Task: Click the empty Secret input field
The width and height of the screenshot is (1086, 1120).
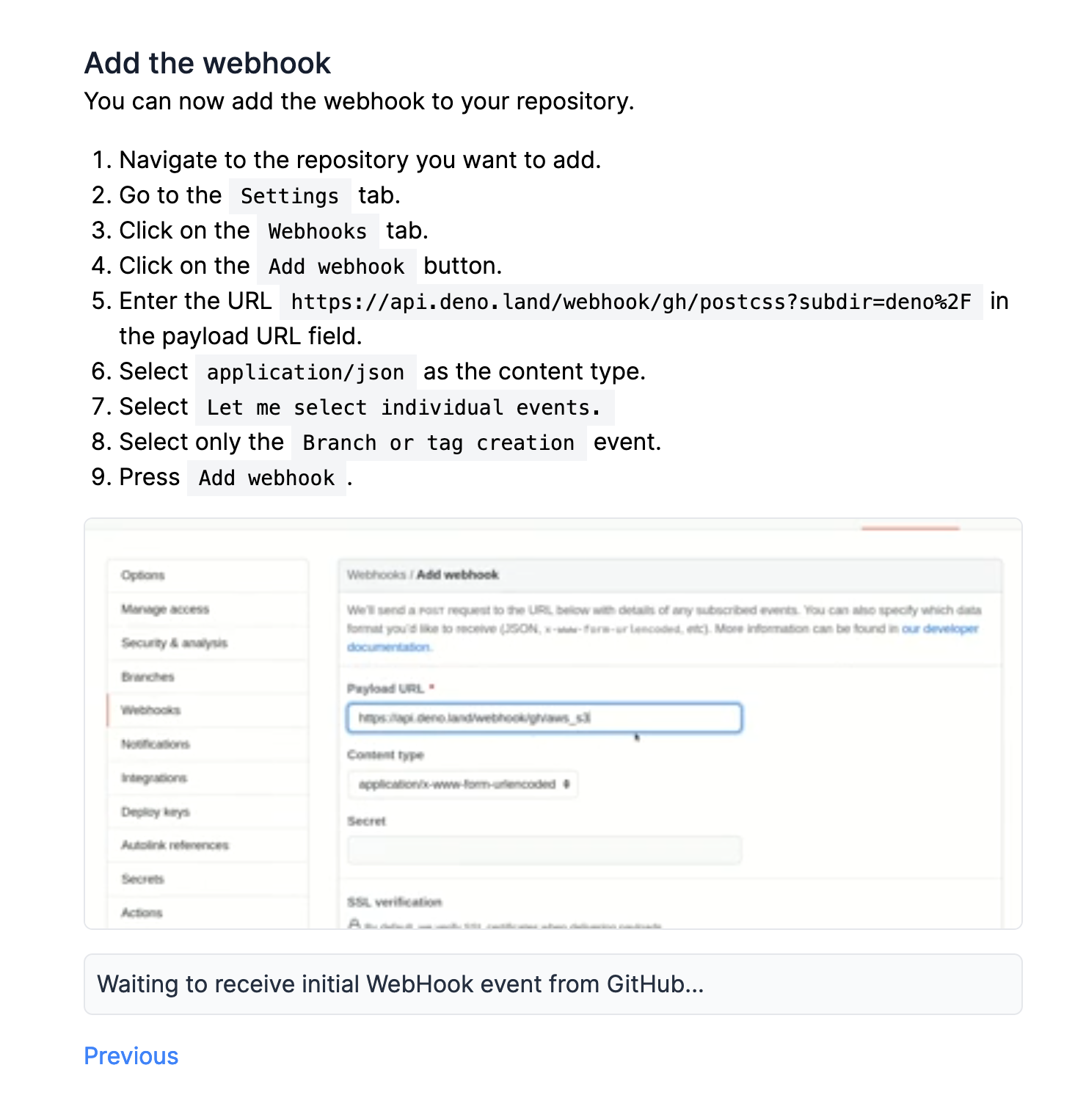Action: (544, 849)
